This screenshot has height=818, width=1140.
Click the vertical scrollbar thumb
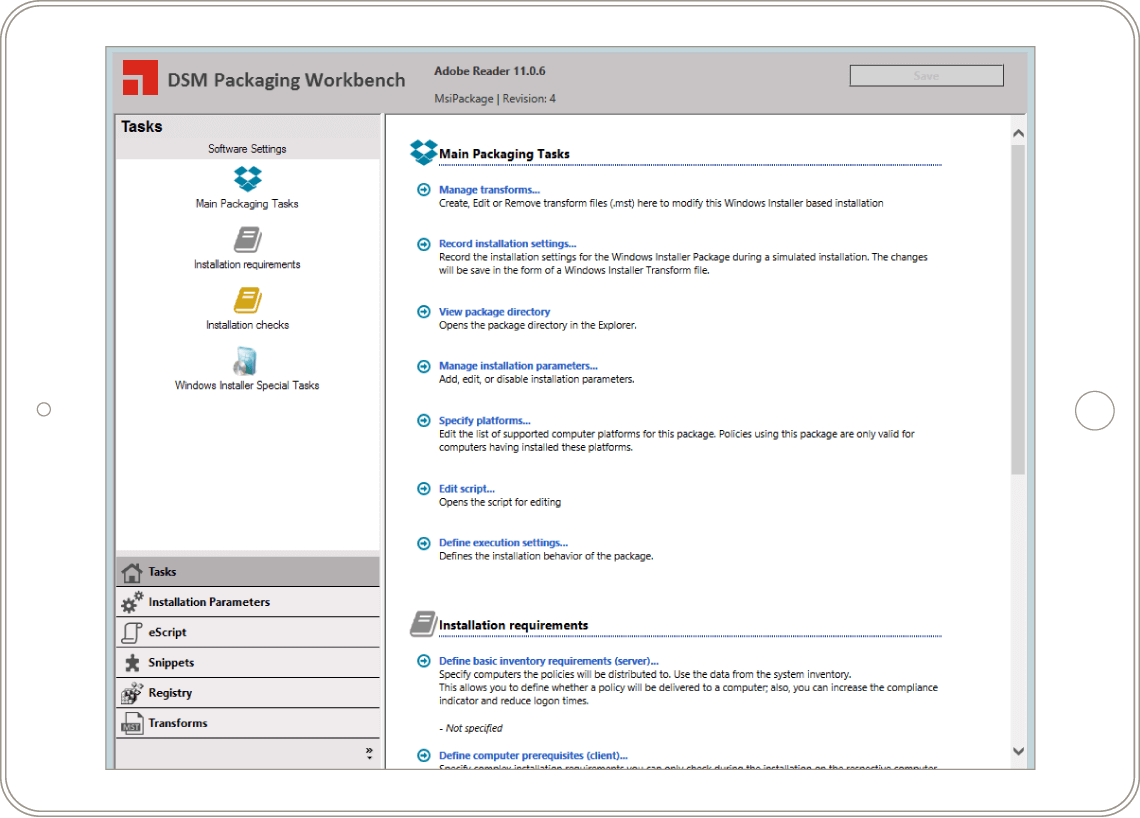pyautogui.click(x=1018, y=310)
